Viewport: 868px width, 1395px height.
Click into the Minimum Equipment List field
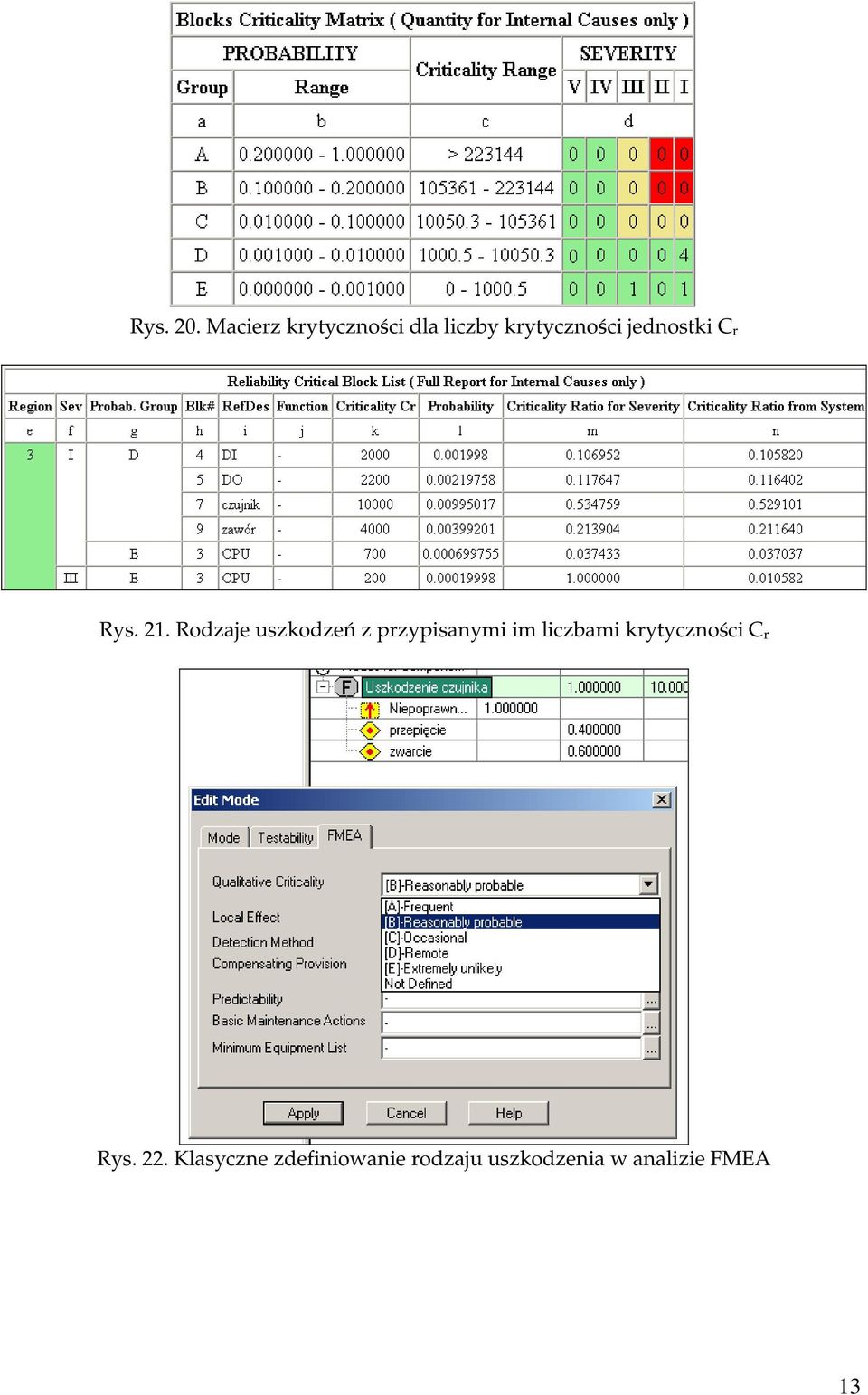point(511,1048)
